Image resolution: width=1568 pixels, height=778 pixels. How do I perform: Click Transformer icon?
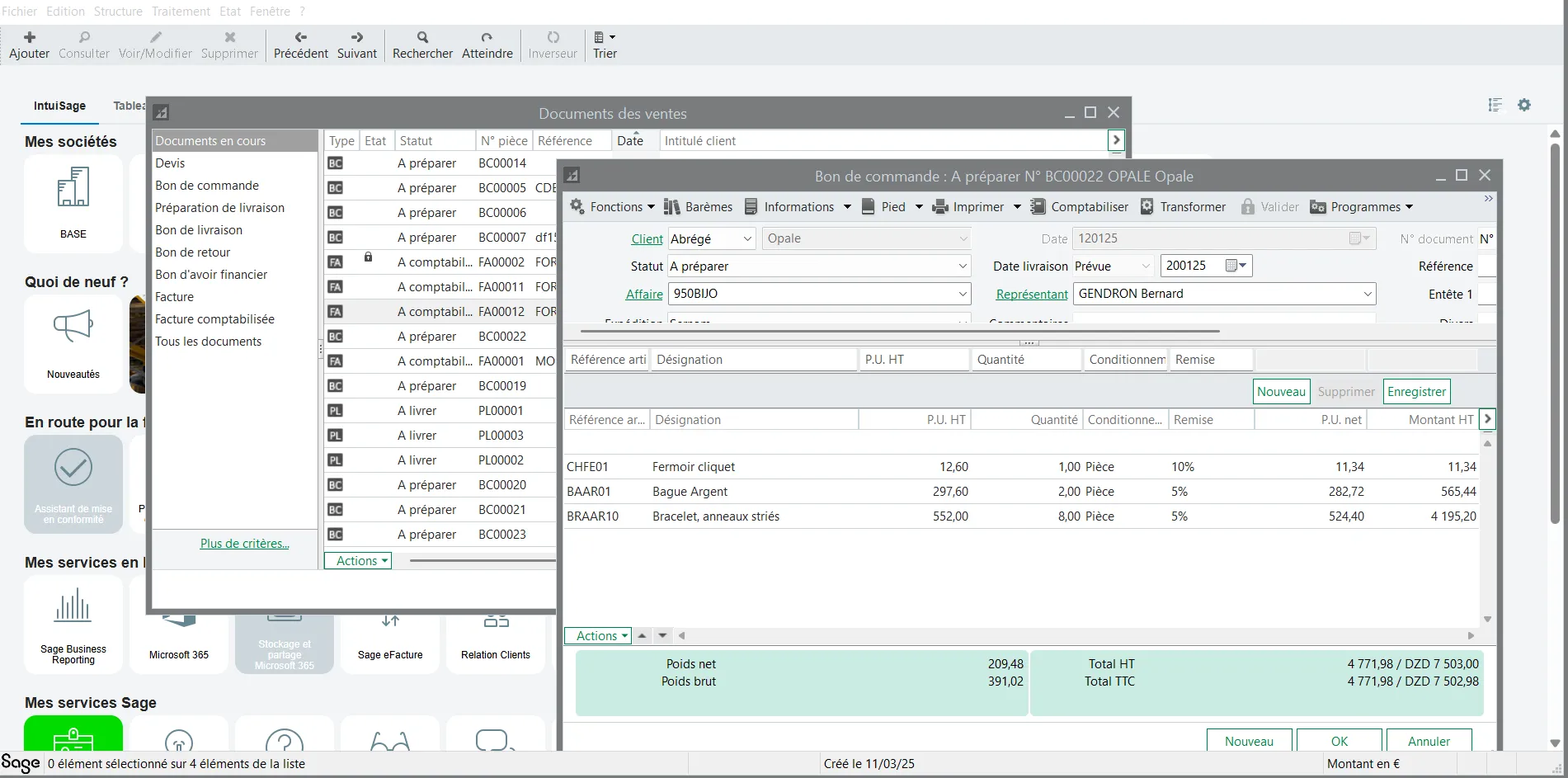(x=1147, y=207)
